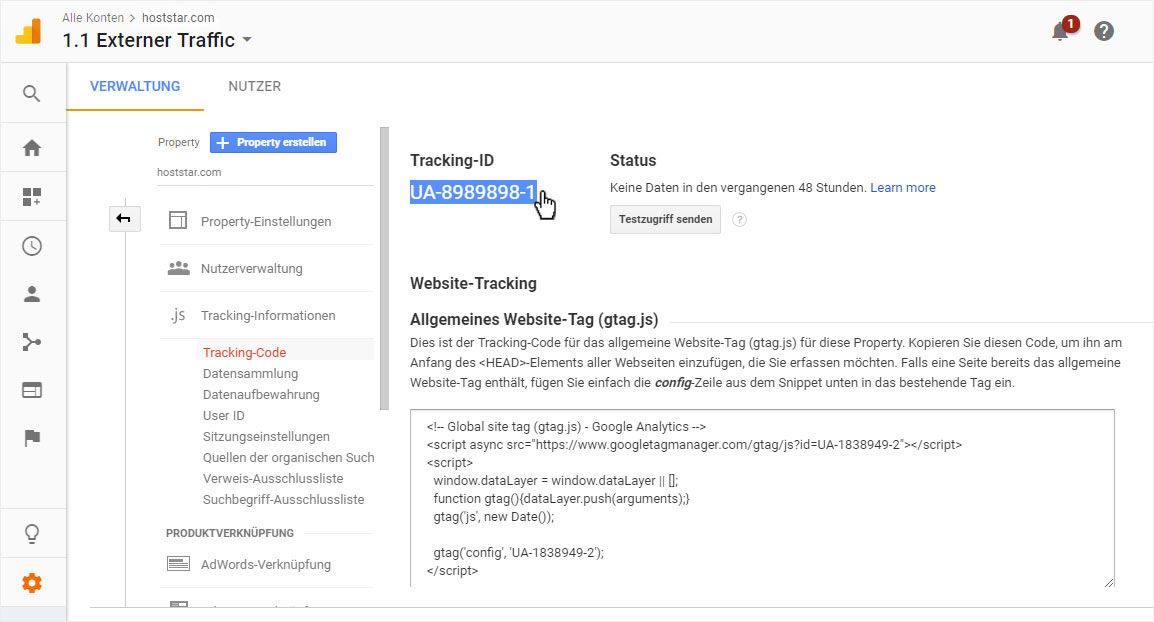The width and height of the screenshot is (1154, 622).
Task: Click the admin column vertical scrollbar
Action: pyautogui.click(x=384, y=268)
